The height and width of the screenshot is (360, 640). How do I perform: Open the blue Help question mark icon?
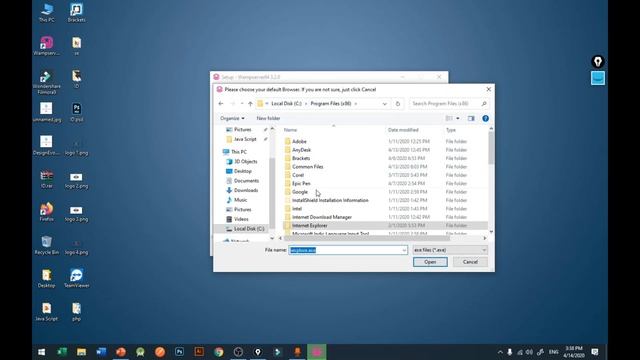(x=485, y=118)
